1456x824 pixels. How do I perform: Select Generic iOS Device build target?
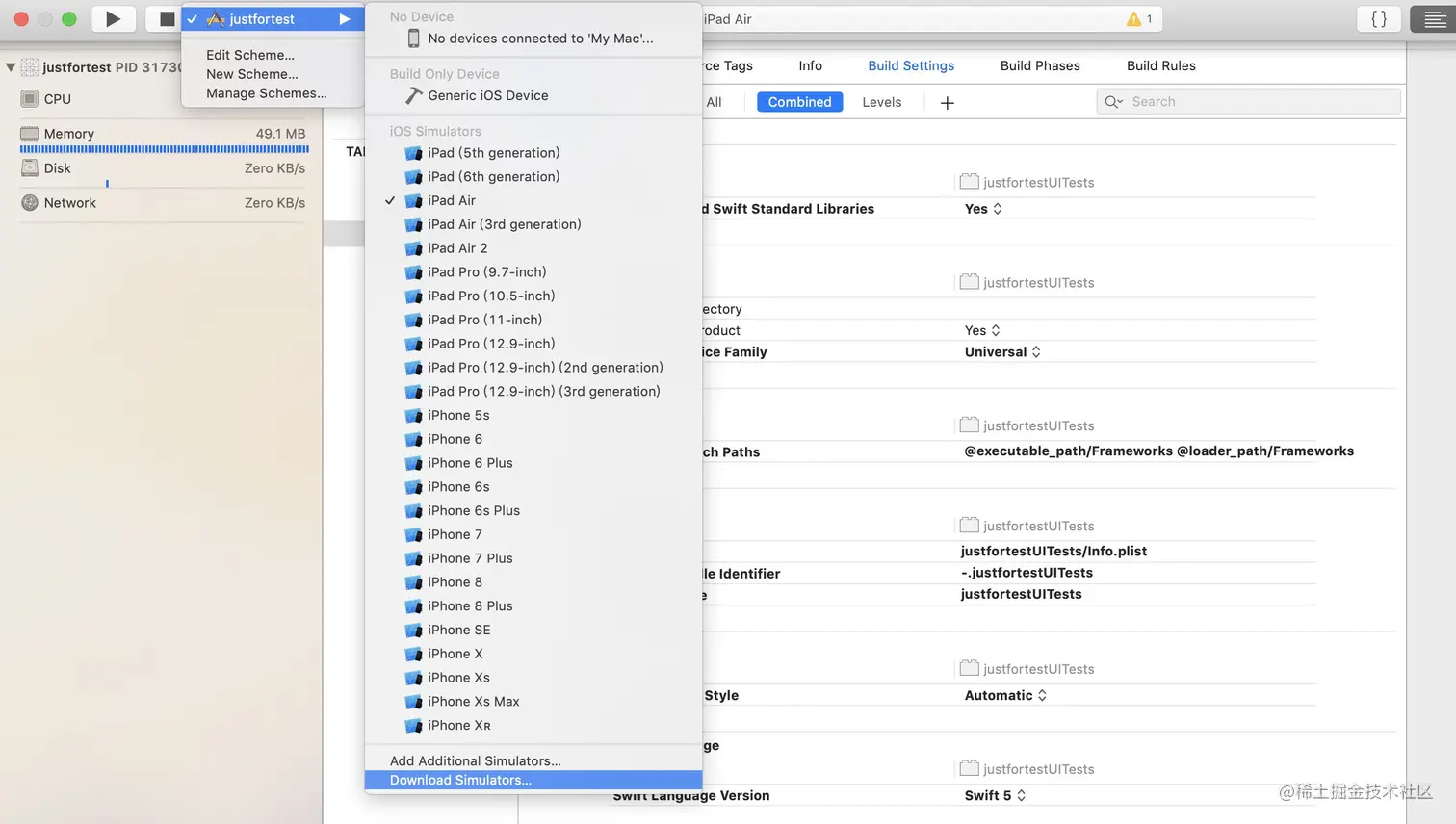point(533,95)
